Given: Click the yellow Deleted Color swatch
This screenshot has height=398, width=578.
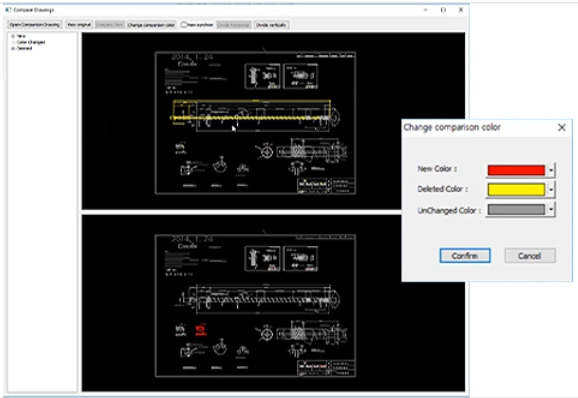Looking at the screenshot, I should (x=516, y=189).
